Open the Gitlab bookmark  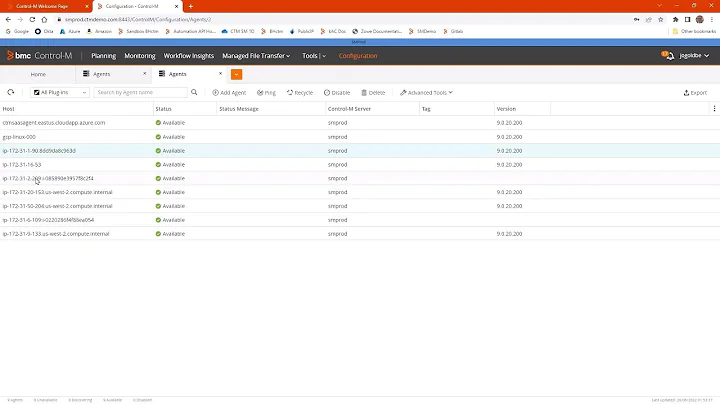click(x=453, y=31)
